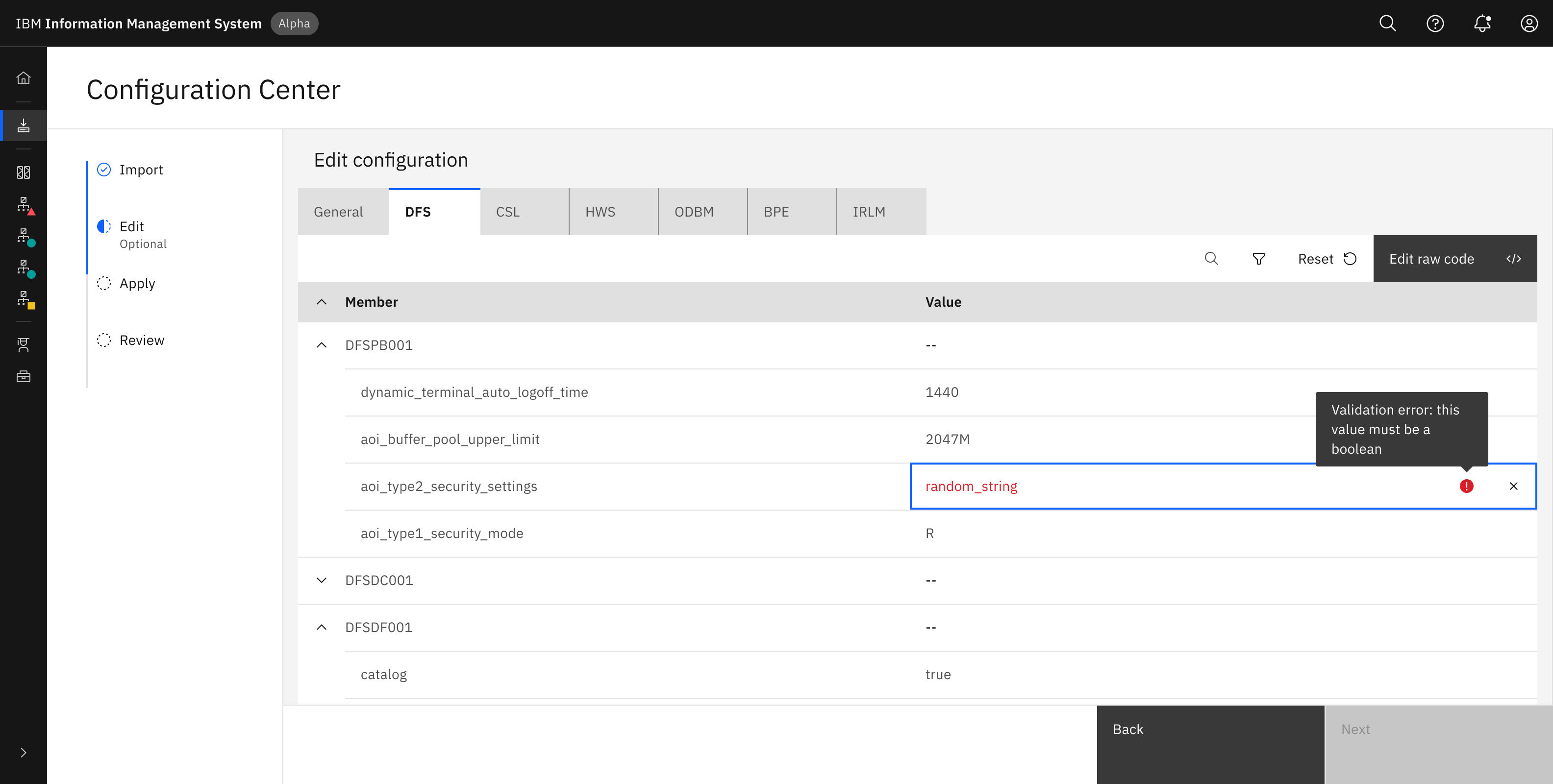Open the user profile avatar icon

tap(1529, 24)
